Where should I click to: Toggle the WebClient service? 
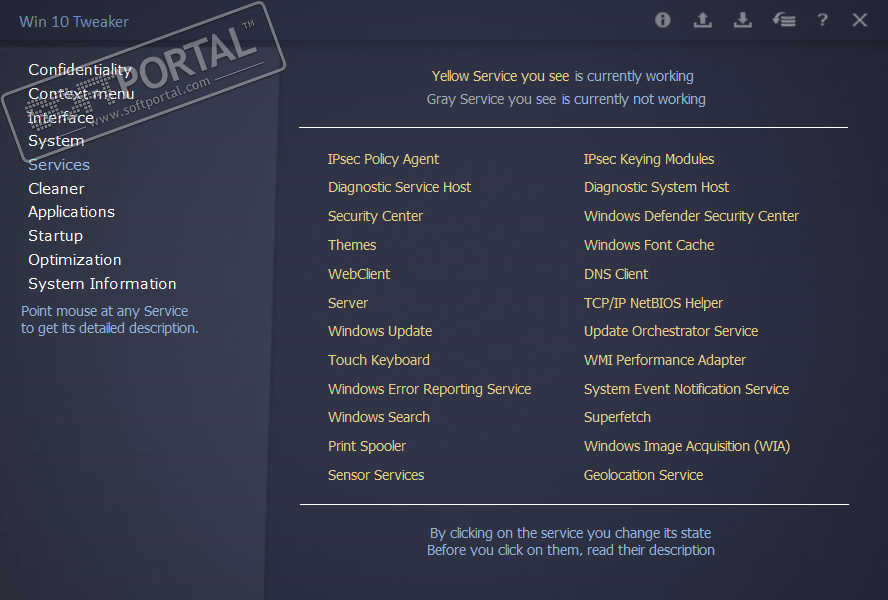359,274
